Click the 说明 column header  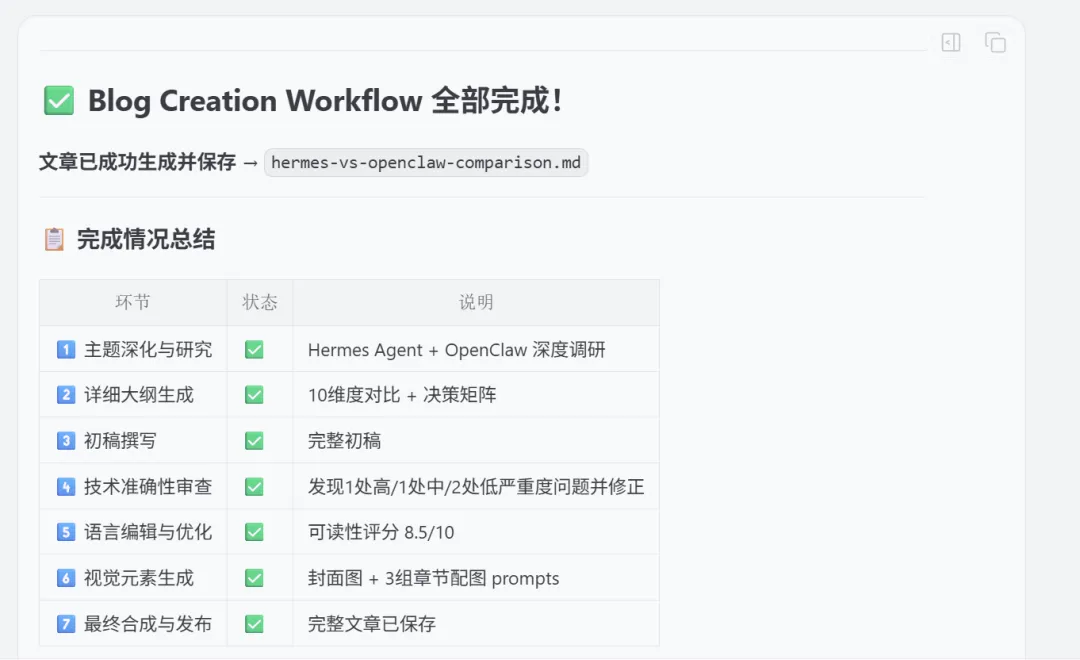click(x=476, y=302)
